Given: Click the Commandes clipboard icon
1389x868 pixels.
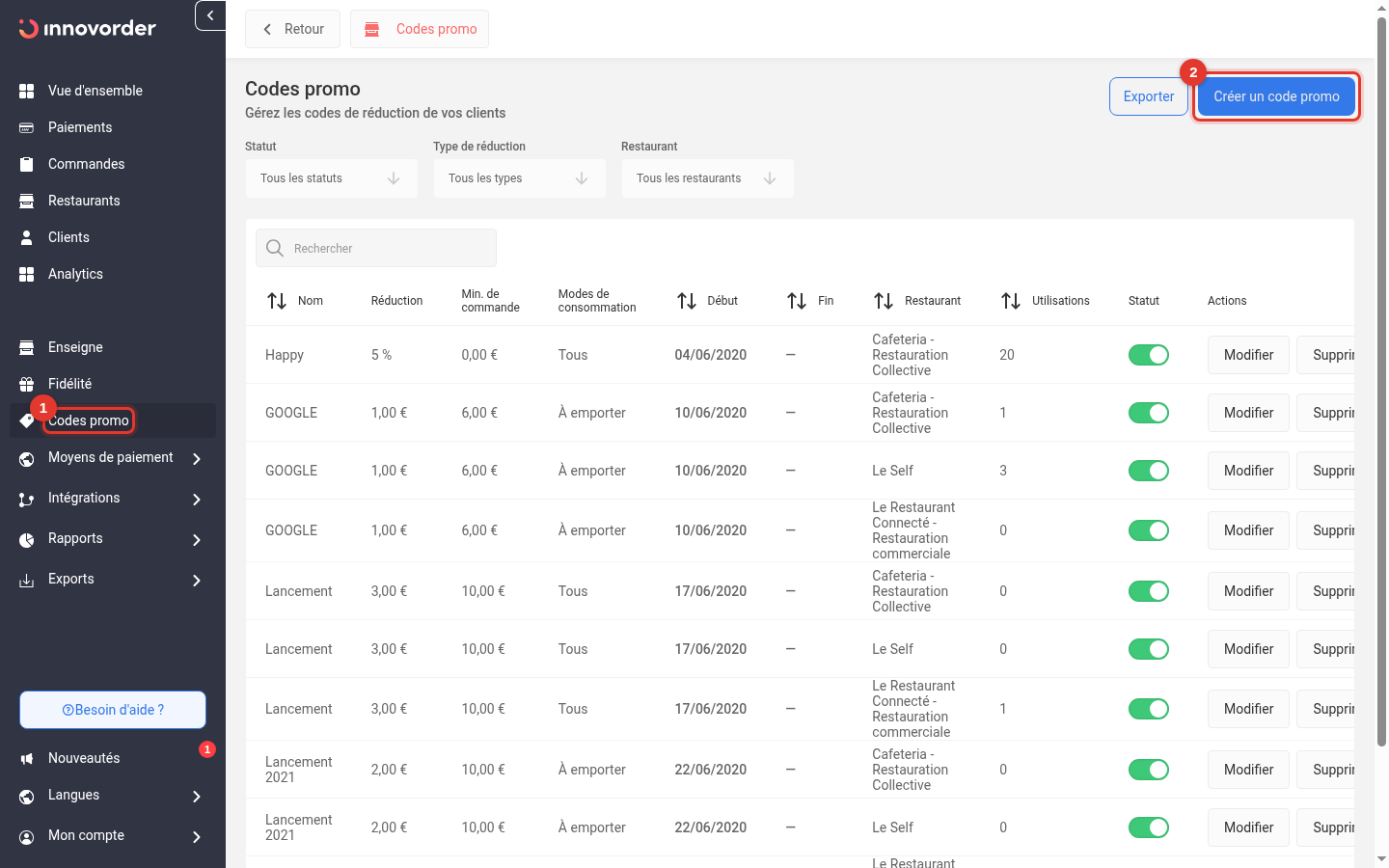Looking at the screenshot, I should coord(27,164).
